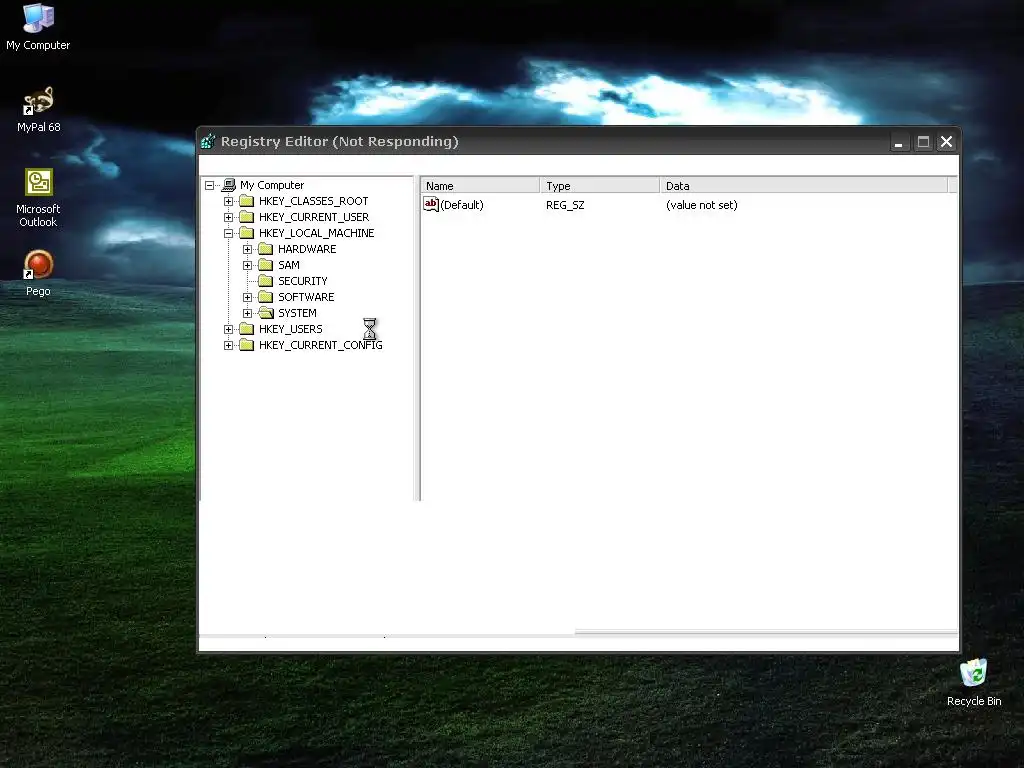The width and height of the screenshot is (1024, 768).
Task: Expand the SAM subkey
Action: [247, 265]
